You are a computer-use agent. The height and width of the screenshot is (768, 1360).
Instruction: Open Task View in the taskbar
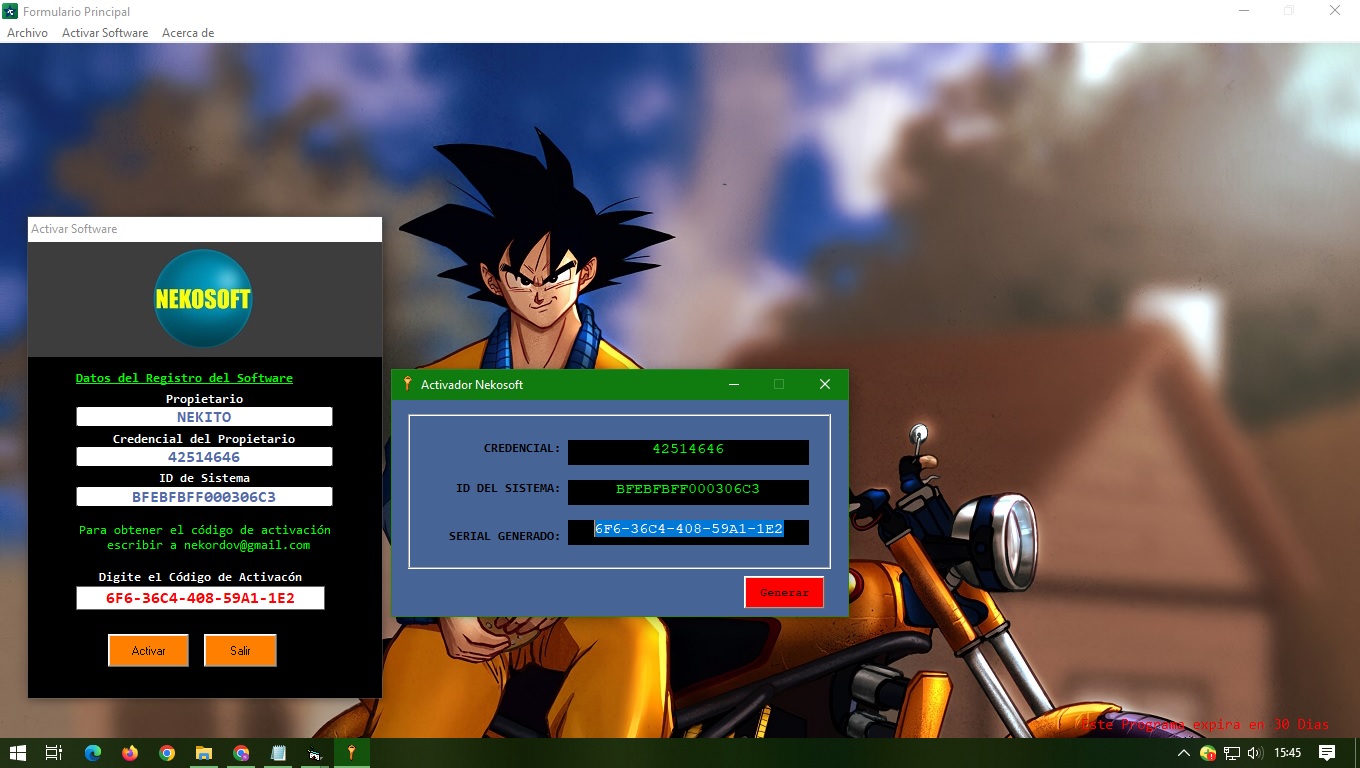(x=54, y=753)
